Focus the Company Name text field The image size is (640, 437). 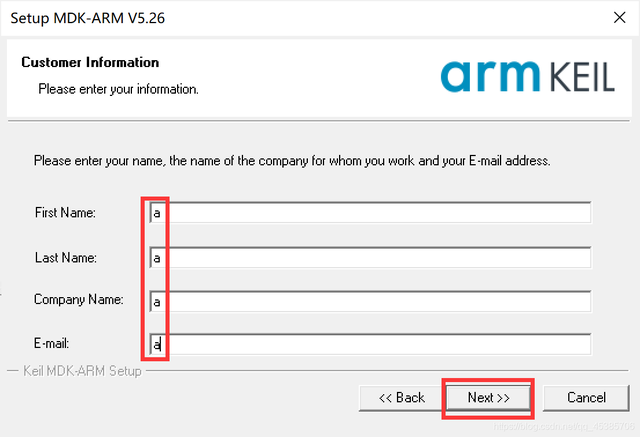(370, 302)
